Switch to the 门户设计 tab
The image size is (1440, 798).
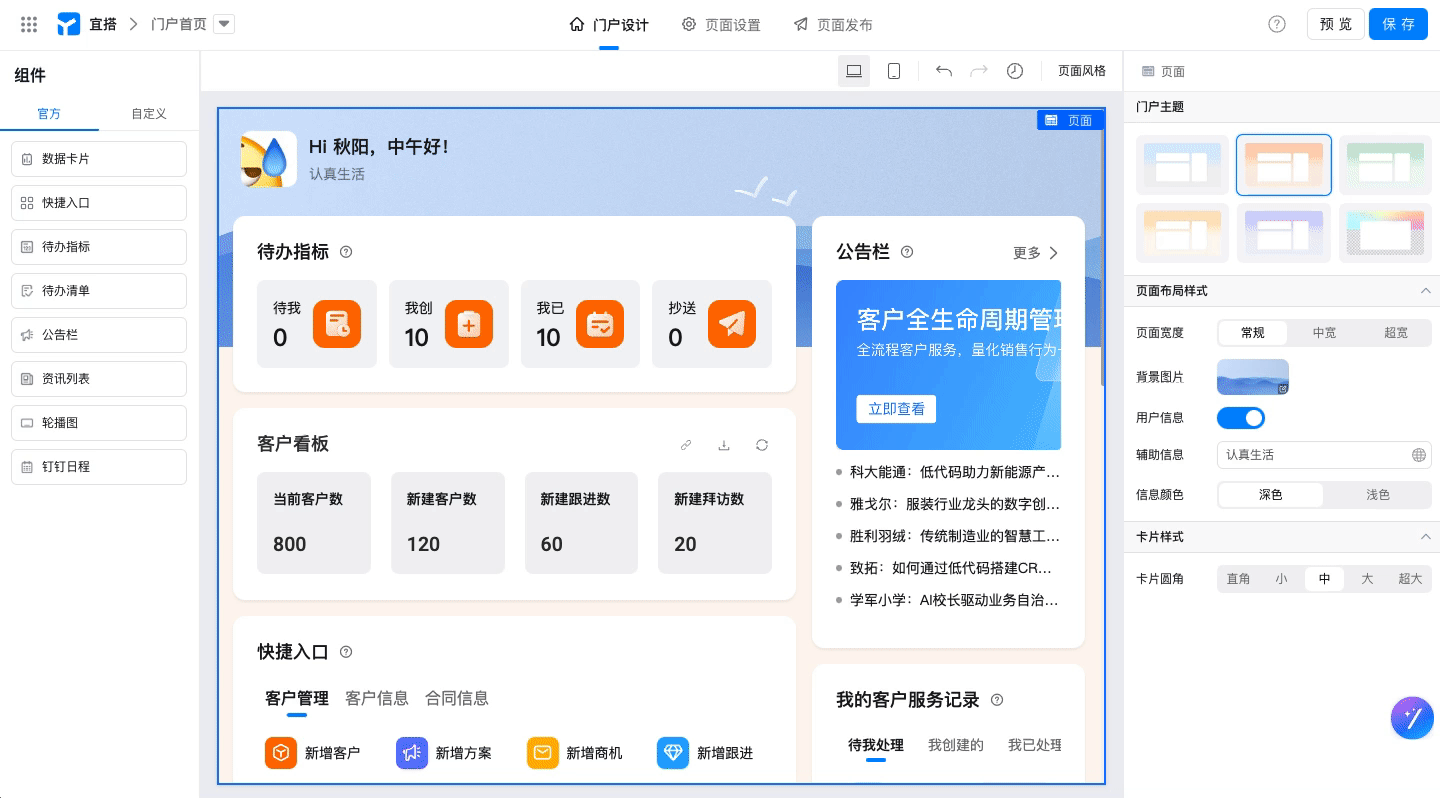609,25
